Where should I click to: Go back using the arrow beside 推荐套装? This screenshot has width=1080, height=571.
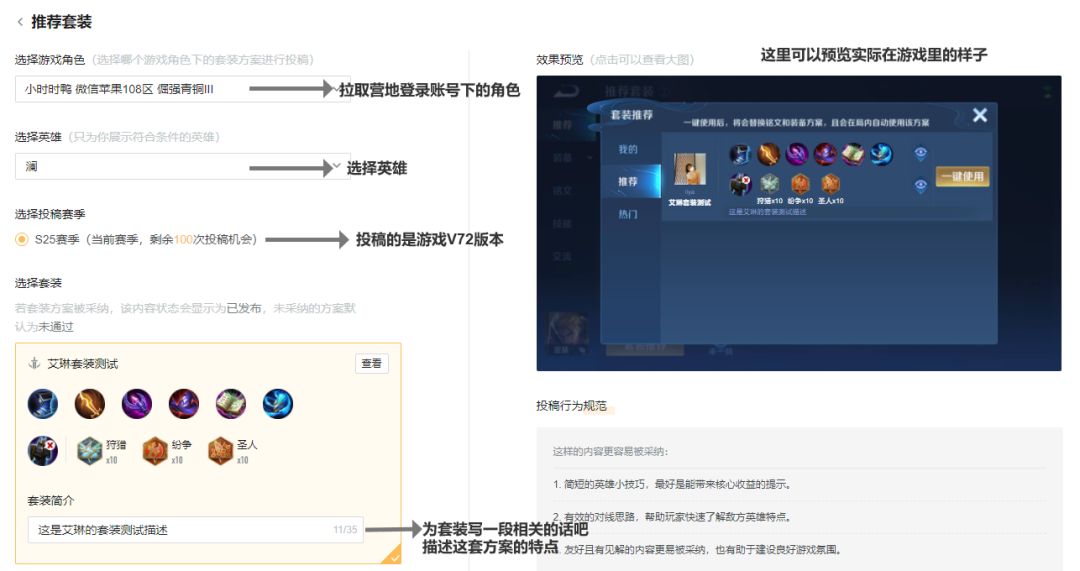click(20, 22)
